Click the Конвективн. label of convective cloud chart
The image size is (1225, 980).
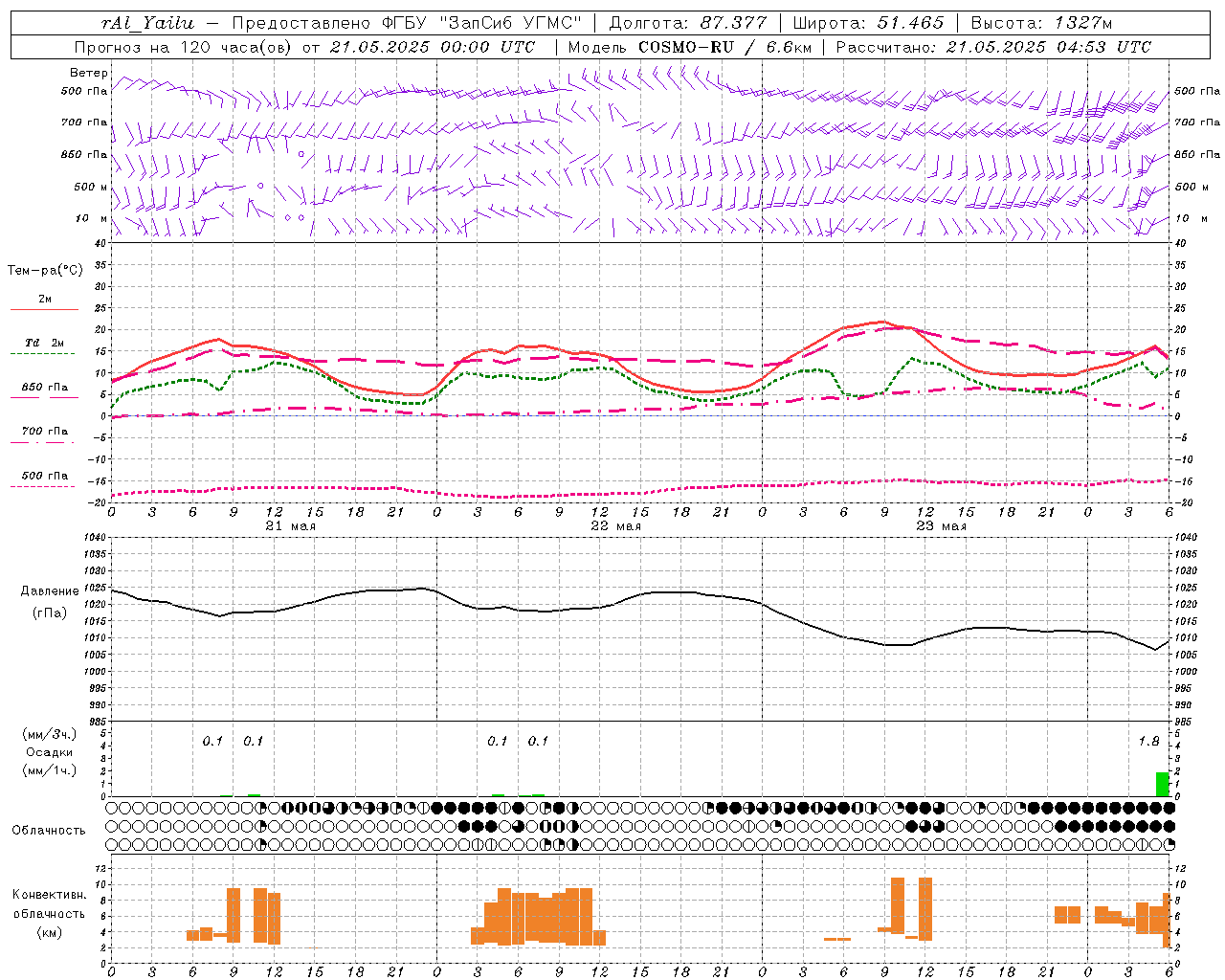pyautogui.click(x=50, y=895)
